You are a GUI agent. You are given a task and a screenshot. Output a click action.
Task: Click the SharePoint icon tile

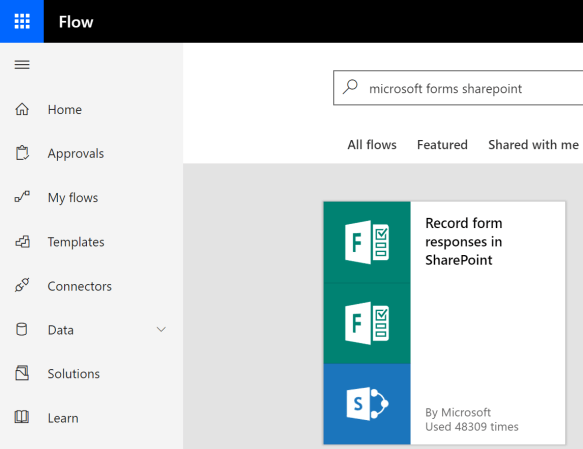pyautogui.click(x=367, y=404)
